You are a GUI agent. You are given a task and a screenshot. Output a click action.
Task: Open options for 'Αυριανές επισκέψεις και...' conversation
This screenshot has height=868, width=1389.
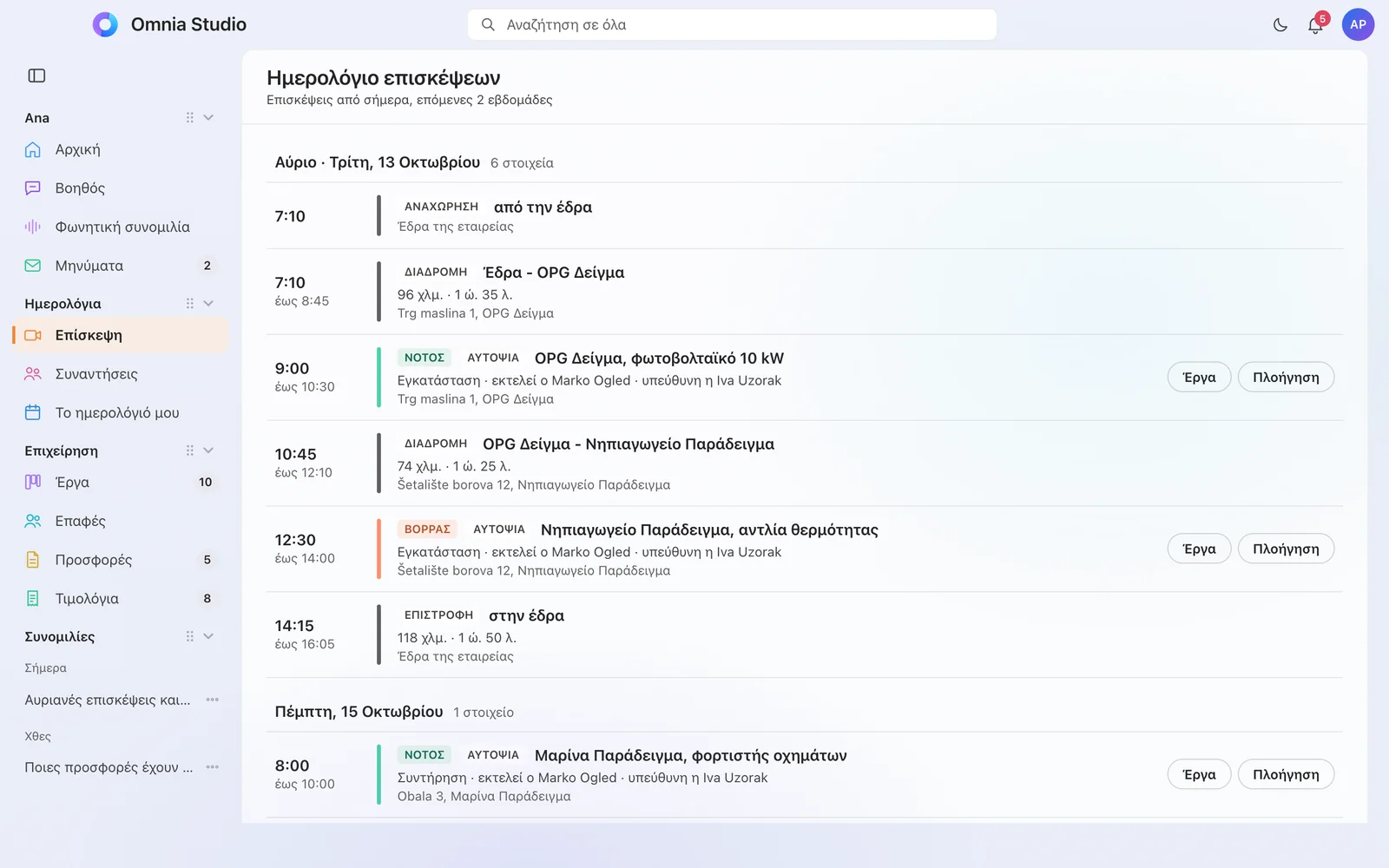tap(213, 700)
